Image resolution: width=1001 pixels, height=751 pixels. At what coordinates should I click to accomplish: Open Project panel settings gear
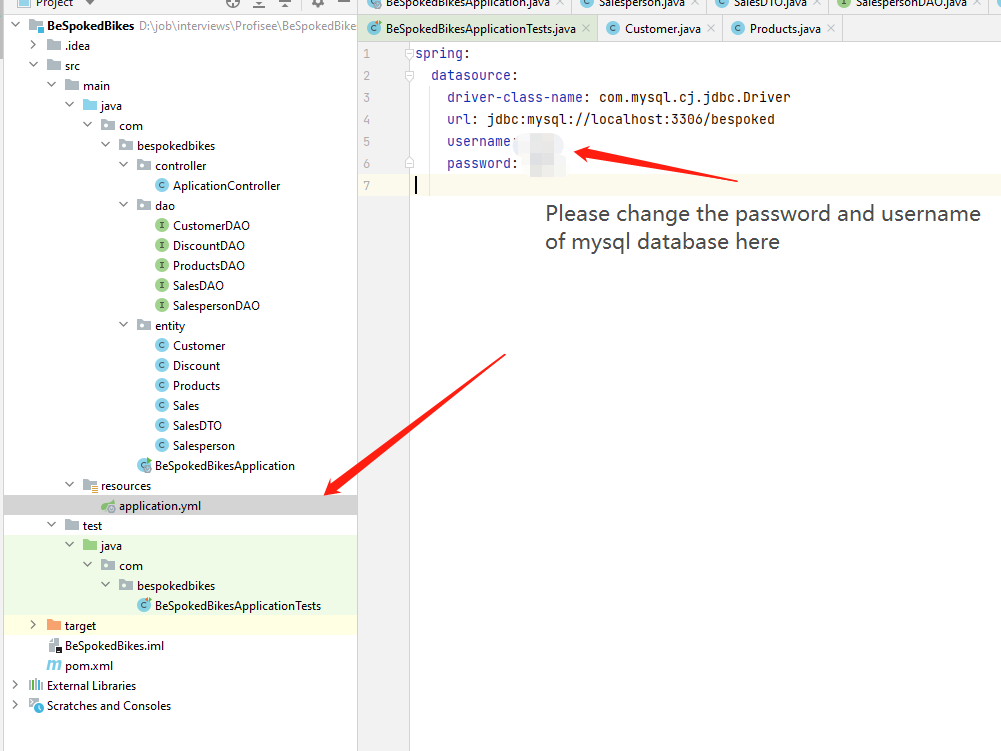pos(317,3)
